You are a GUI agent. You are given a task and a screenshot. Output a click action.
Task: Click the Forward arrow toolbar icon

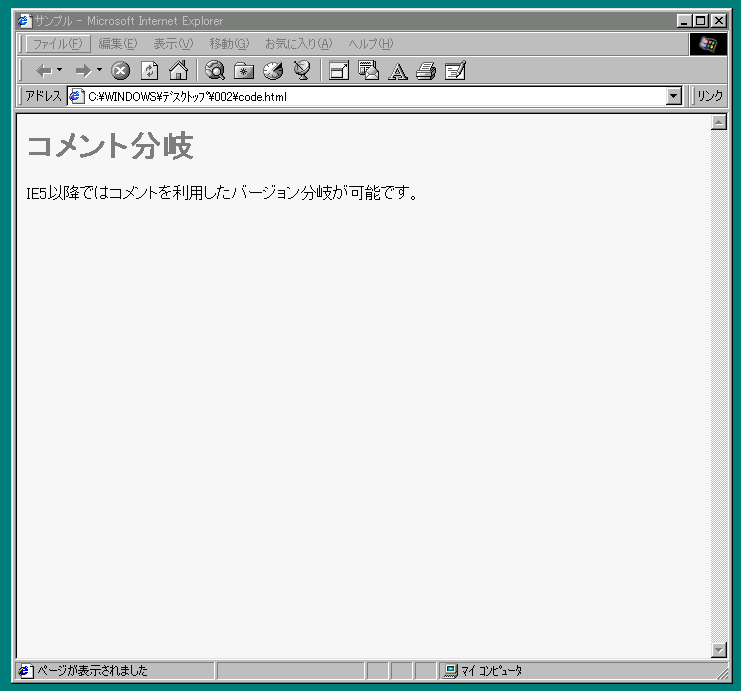pos(83,71)
